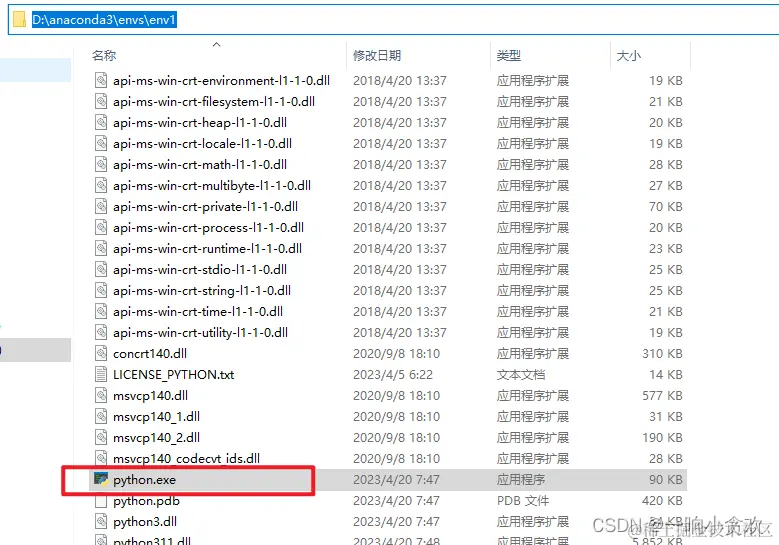Image resolution: width=779 pixels, height=545 pixels.
Task: Click the python.pdb file icon
Action: tap(101, 501)
